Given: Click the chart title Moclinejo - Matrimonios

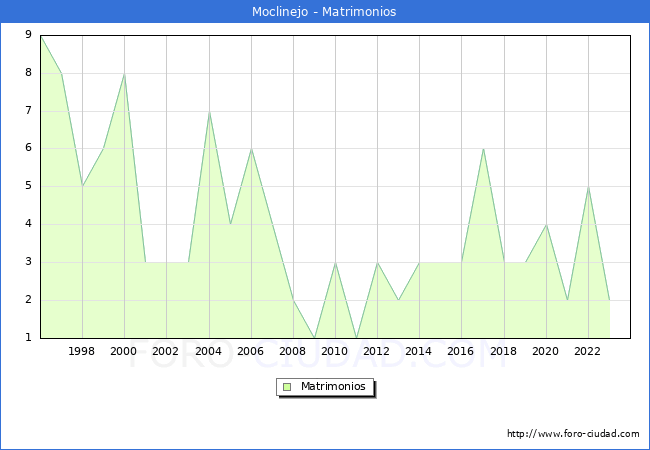Looking at the screenshot, I should click(324, 12).
